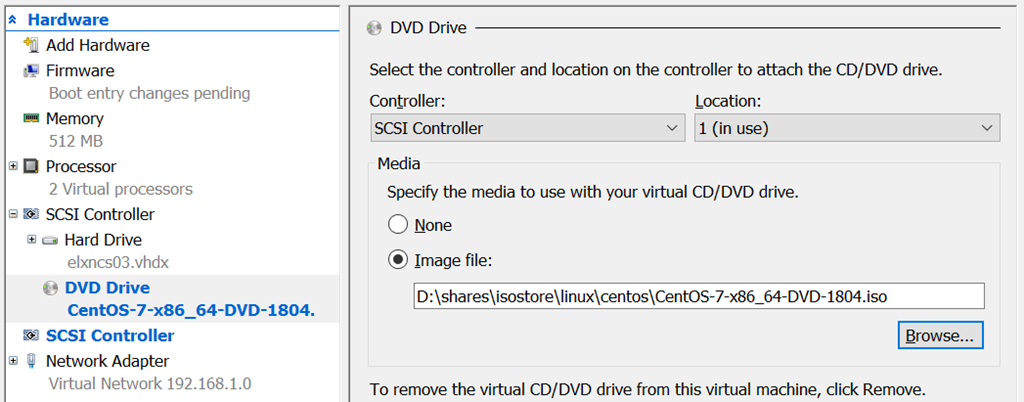Select the None media option

click(x=398, y=225)
